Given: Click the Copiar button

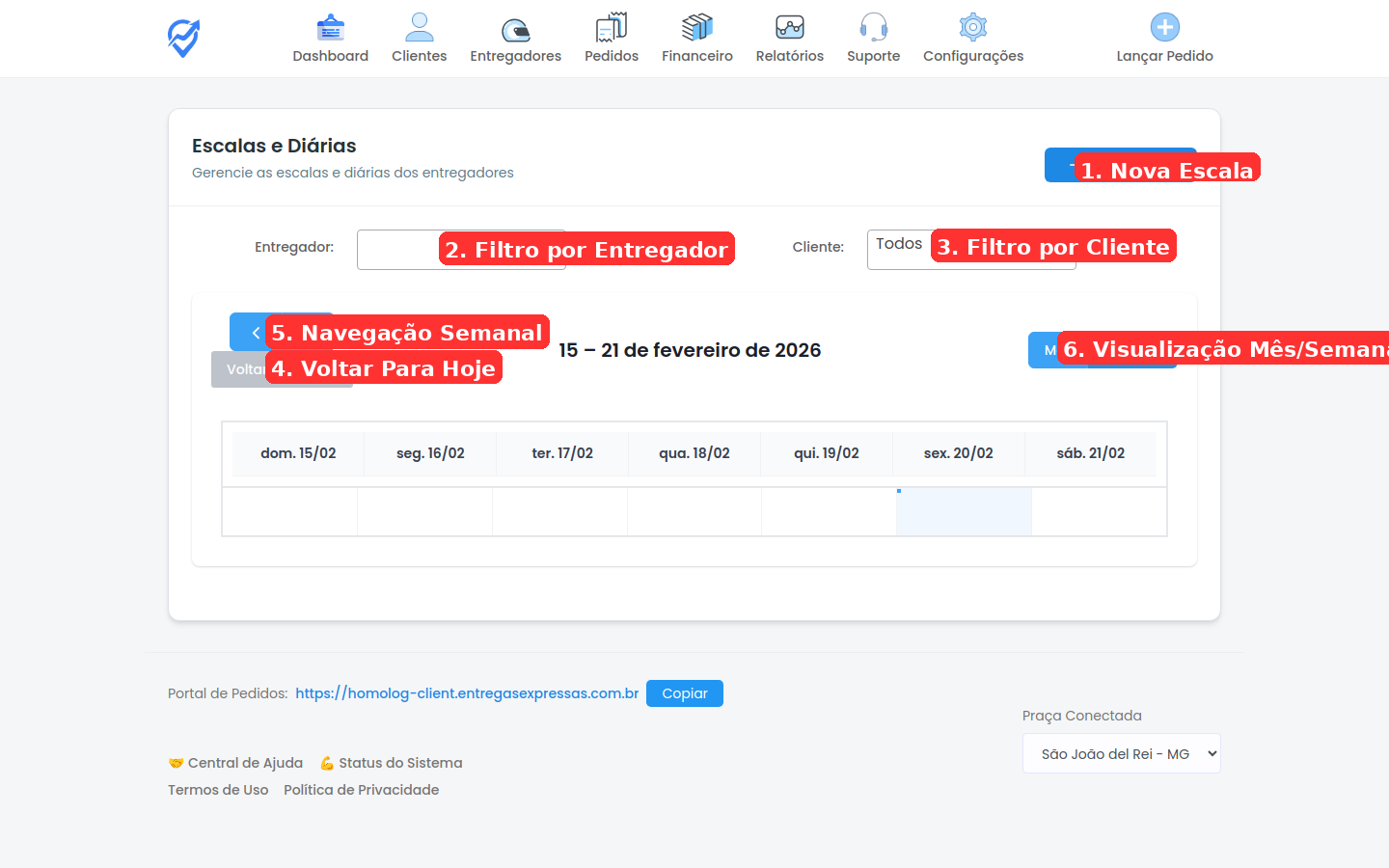Looking at the screenshot, I should [x=684, y=693].
